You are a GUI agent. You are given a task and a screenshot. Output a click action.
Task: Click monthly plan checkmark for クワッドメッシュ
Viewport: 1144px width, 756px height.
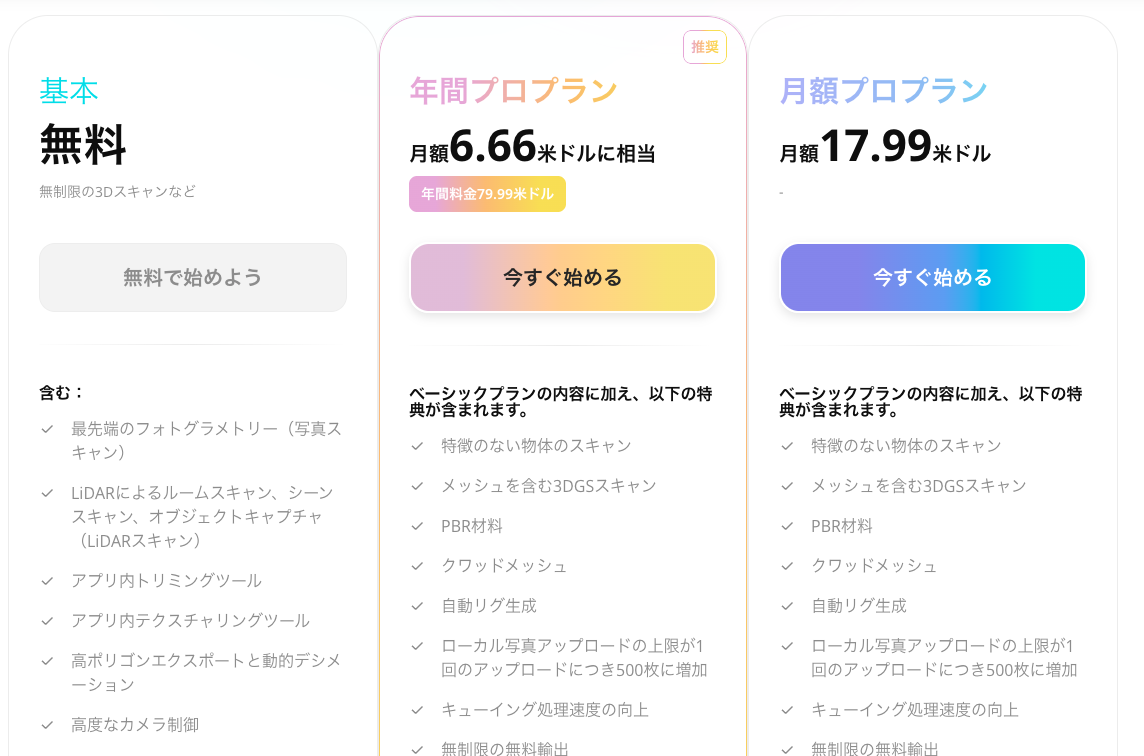pyautogui.click(x=787, y=566)
